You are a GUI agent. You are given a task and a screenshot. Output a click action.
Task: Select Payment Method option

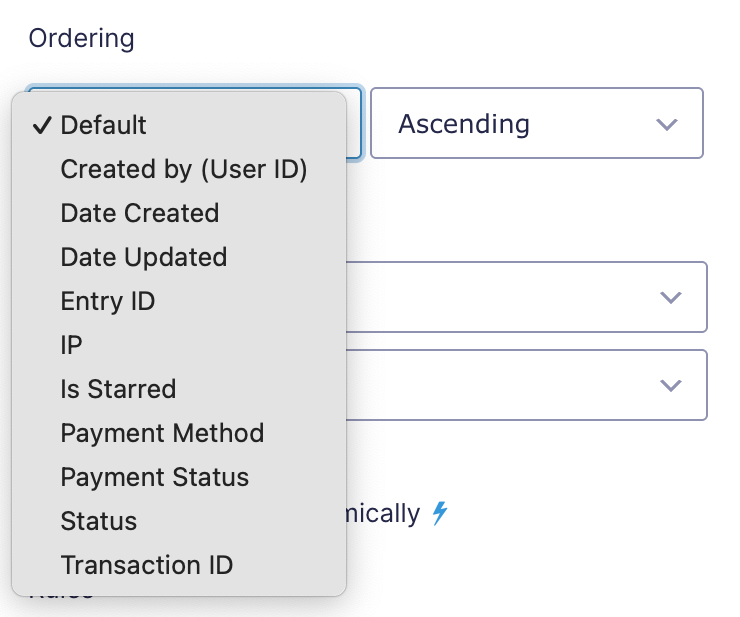[179, 433]
